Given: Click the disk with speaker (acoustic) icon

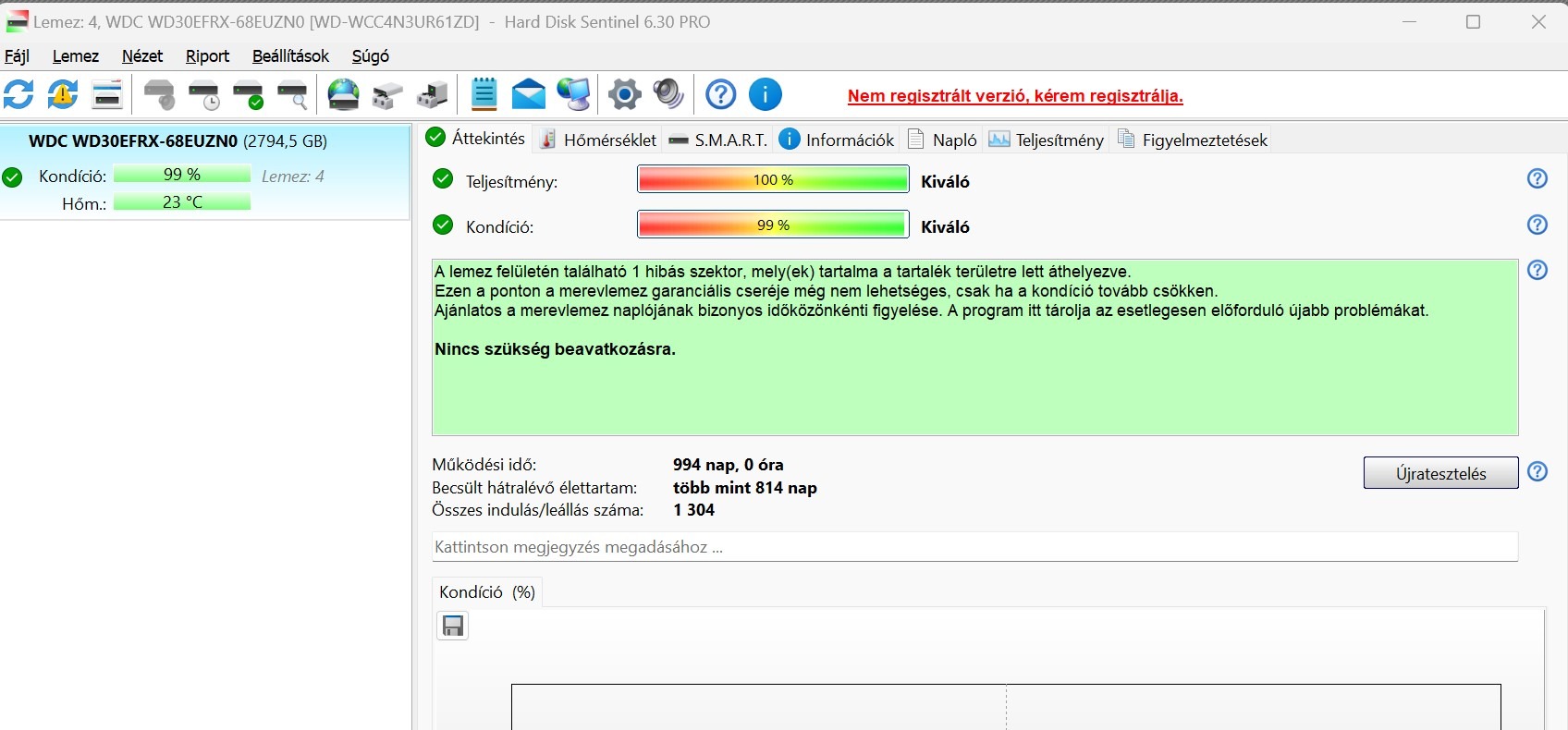Looking at the screenshot, I should [160, 94].
